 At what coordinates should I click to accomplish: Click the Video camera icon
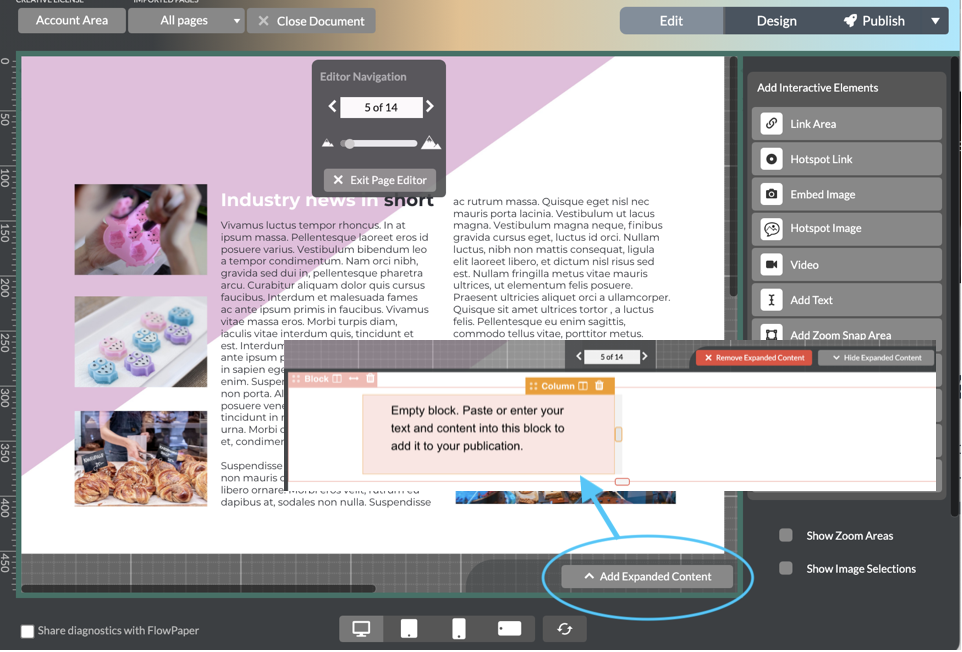[771, 264]
